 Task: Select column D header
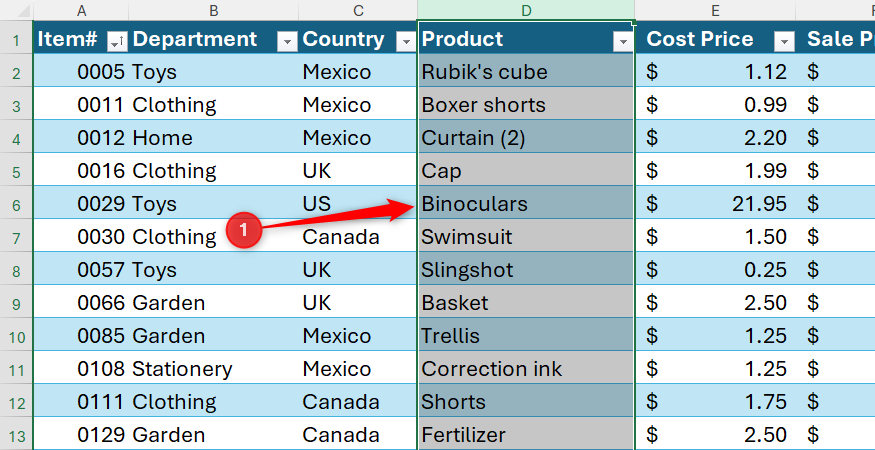click(x=526, y=10)
